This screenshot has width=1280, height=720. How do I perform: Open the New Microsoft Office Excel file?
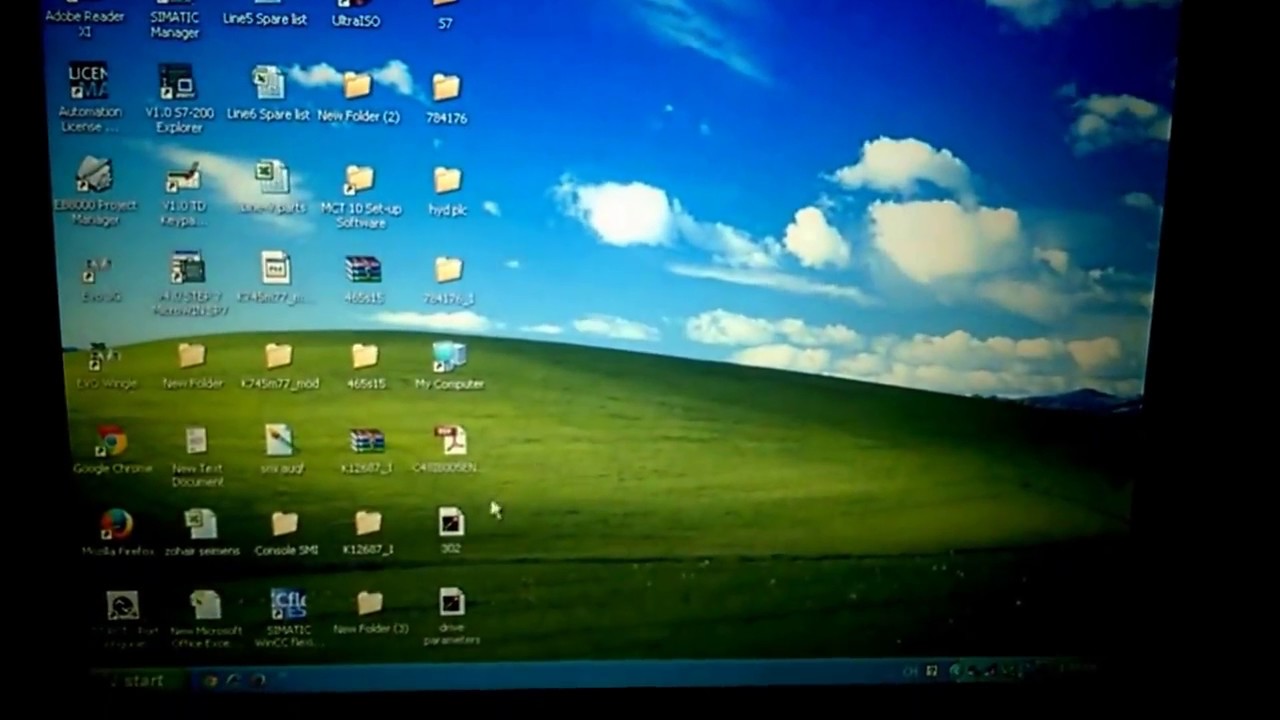206,619
